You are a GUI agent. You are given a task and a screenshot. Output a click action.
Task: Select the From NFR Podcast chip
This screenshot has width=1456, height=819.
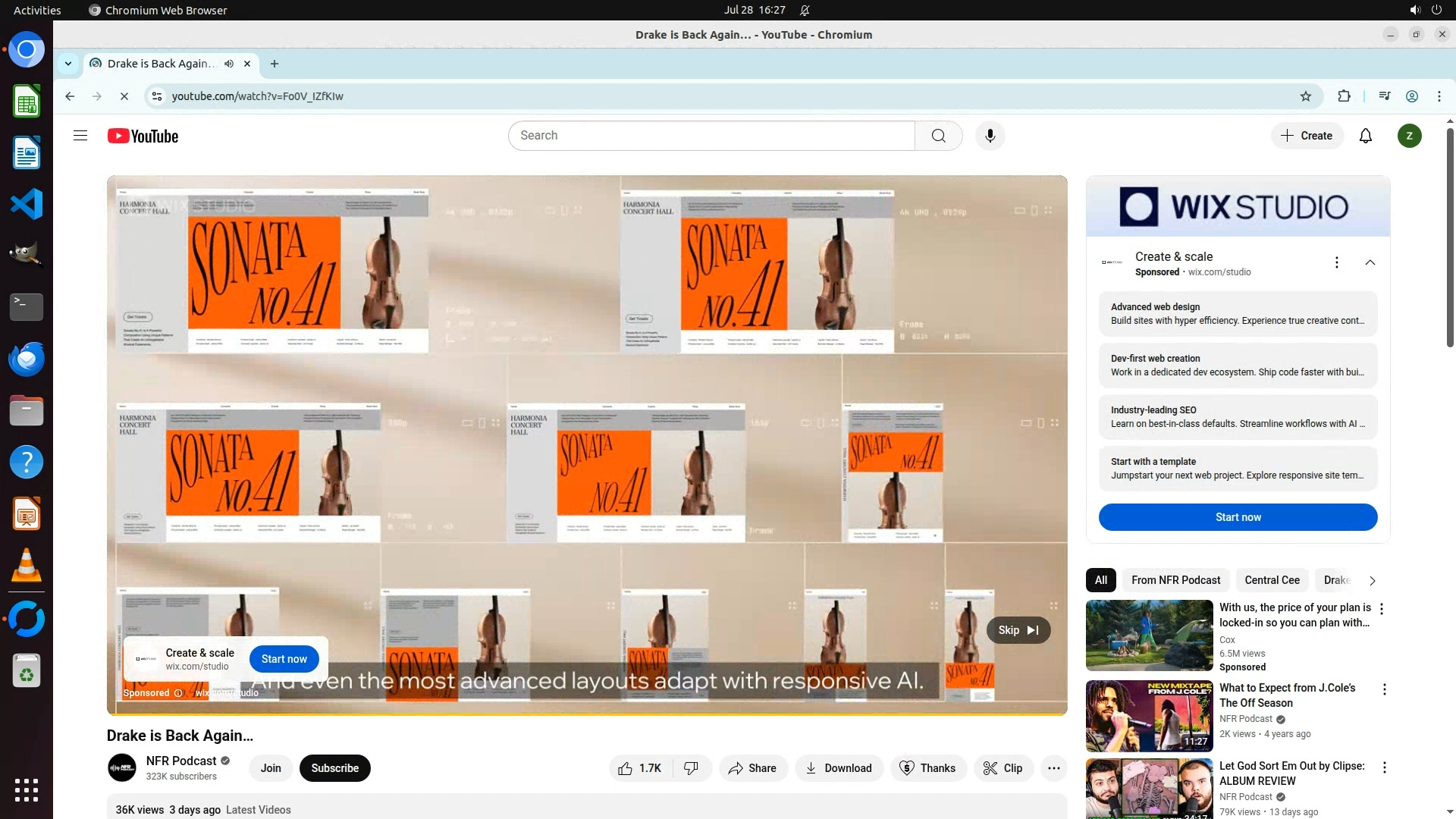pos(1175,580)
